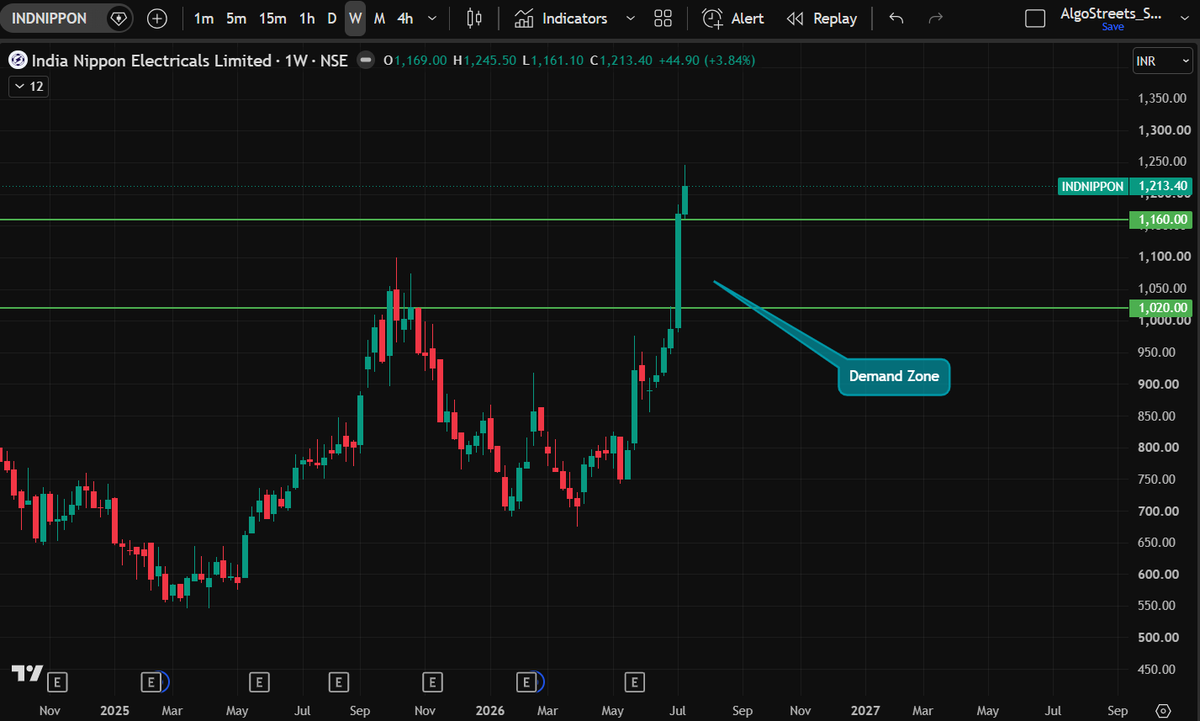The height and width of the screenshot is (721, 1200).
Task: Expand the collapsed 12 indicators legend
Action: (x=27, y=87)
